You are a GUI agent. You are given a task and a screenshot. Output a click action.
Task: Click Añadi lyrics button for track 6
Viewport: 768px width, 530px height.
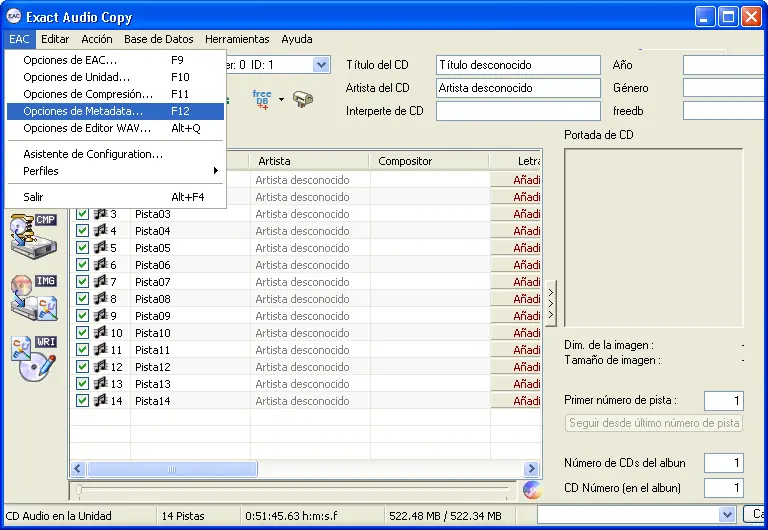point(516,265)
